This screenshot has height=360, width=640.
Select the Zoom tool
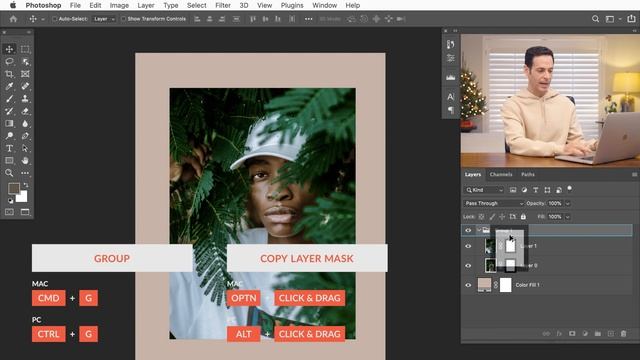(x=9, y=173)
